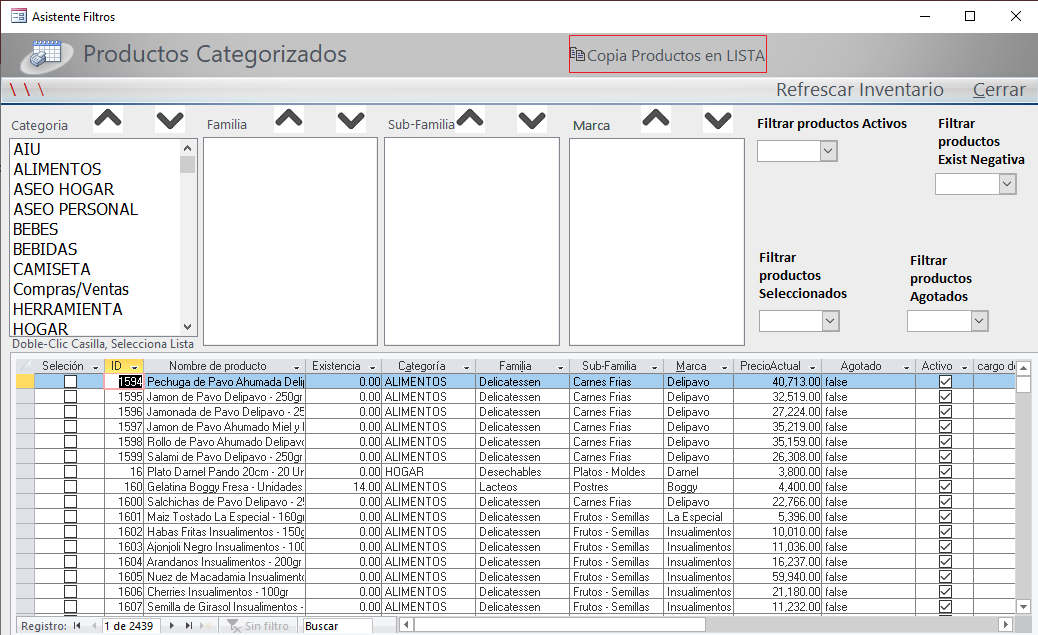Check the Seleción box for Plato Darnel Pando
Screen dimensions: 1038x635
click(x=70, y=472)
